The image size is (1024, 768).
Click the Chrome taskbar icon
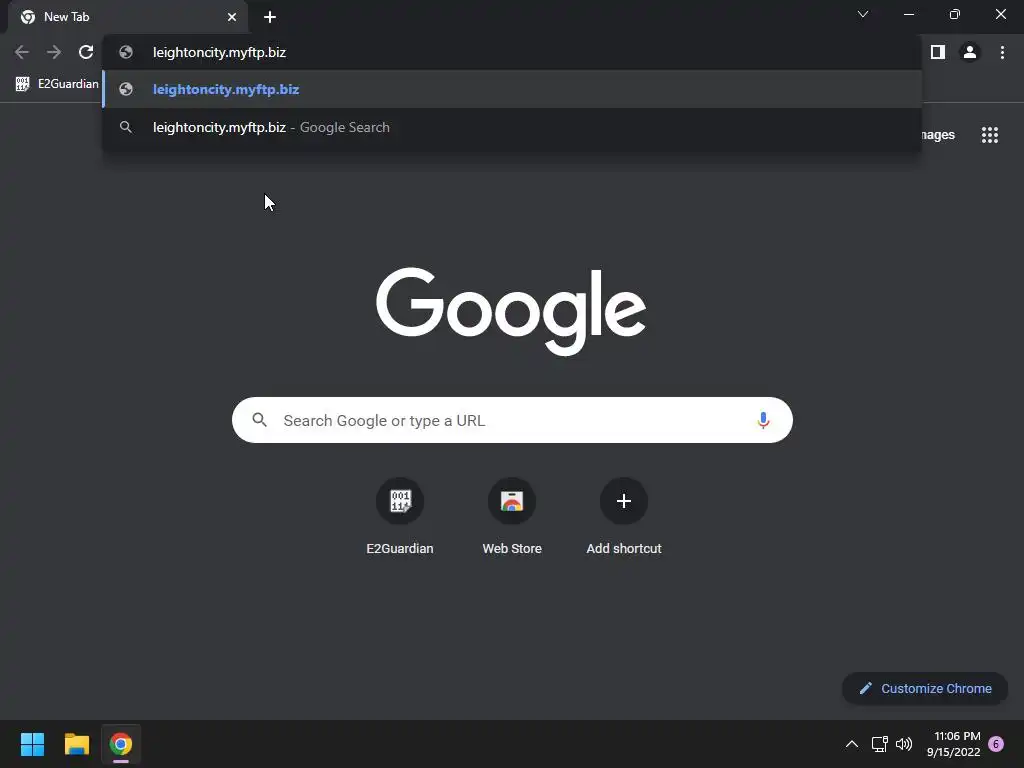click(x=121, y=744)
